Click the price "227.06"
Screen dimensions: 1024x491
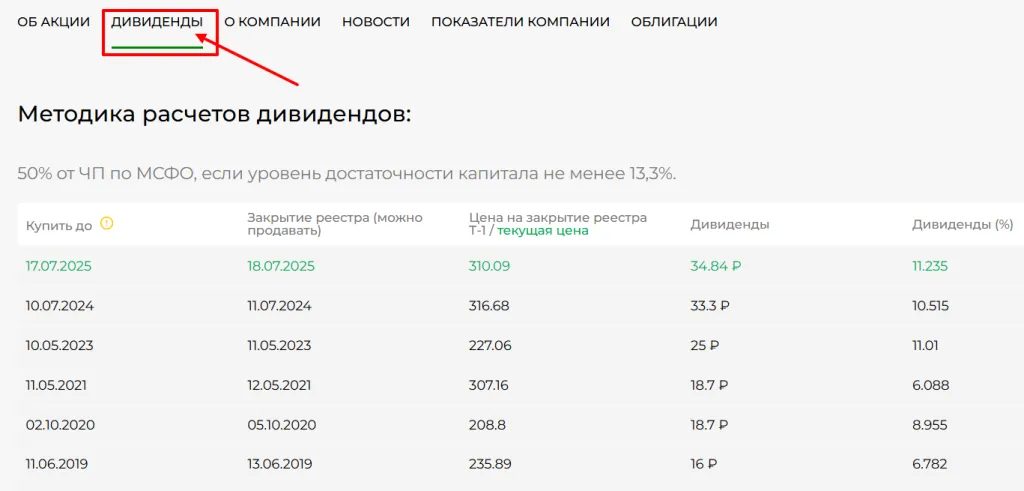(490, 346)
